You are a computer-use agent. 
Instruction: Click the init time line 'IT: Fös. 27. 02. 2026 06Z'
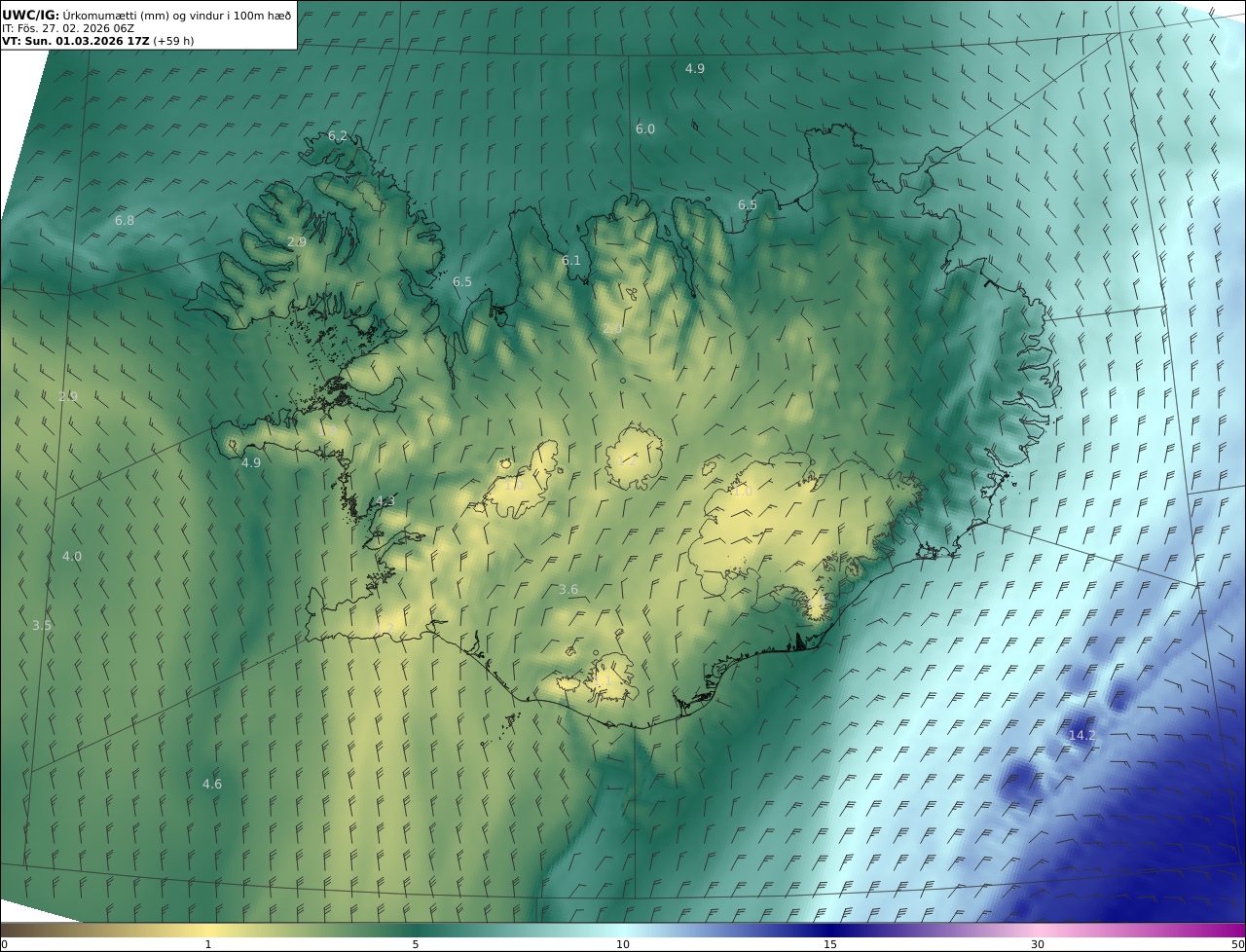(x=68, y=28)
